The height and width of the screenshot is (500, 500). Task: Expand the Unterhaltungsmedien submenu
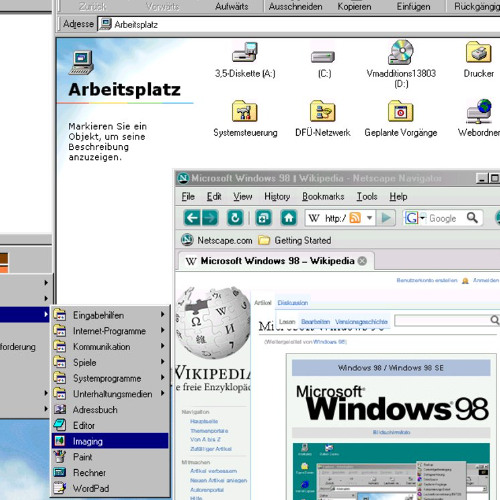pyautogui.click(x=110, y=394)
